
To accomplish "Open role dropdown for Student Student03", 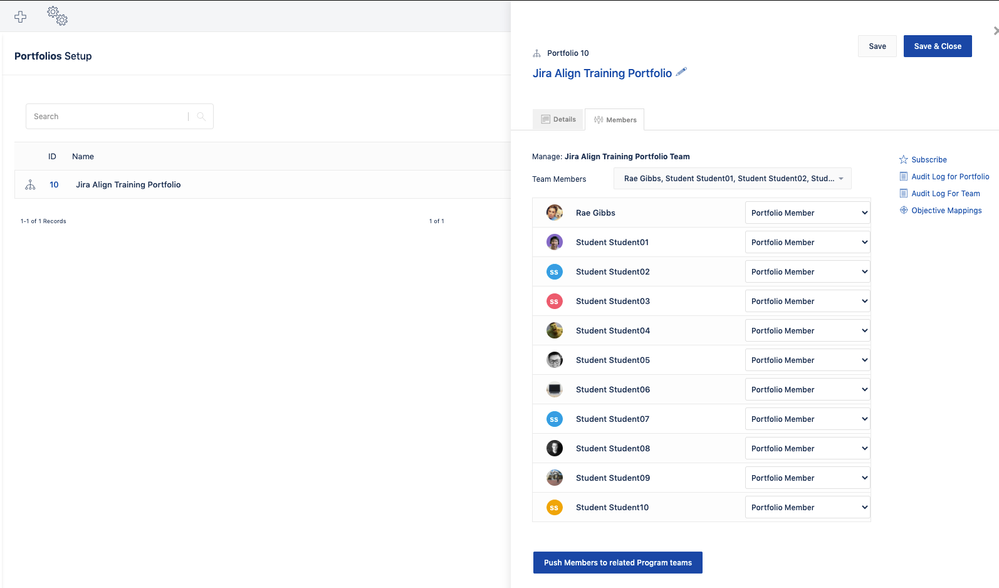I will [x=807, y=301].
